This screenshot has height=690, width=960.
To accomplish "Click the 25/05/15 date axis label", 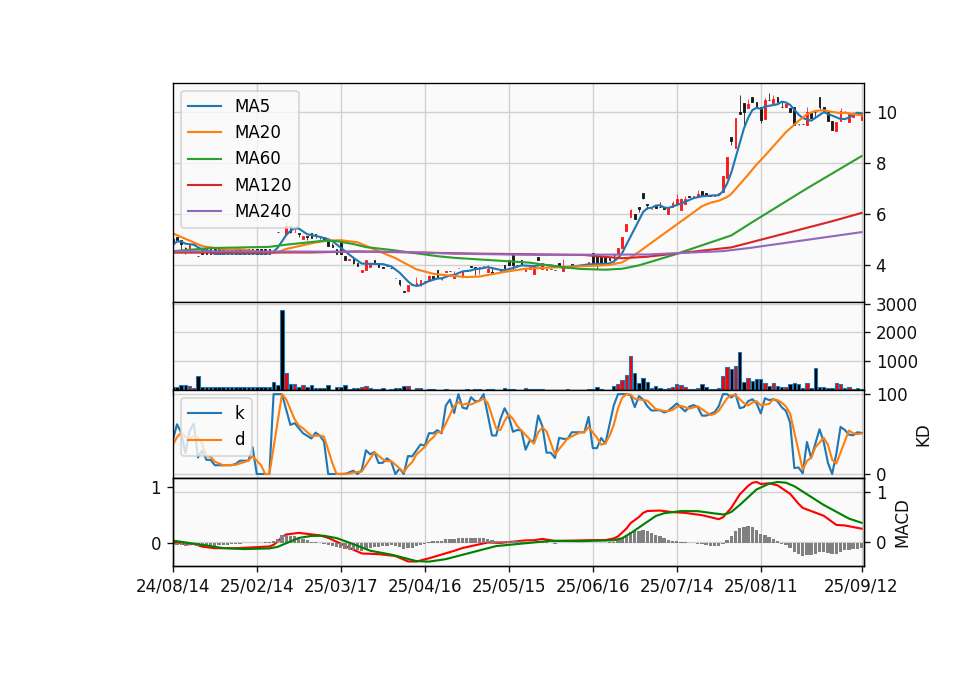I will 508,587.
